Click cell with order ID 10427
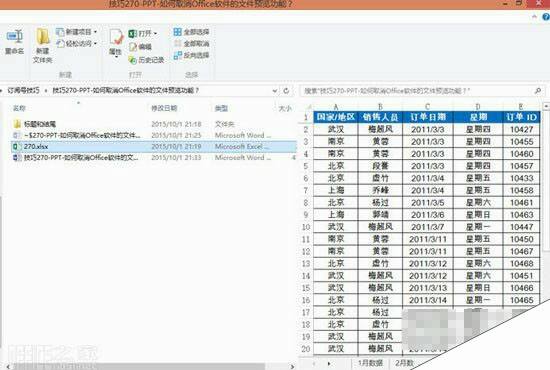This screenshot has width=550, height=370. pos(521,129)
